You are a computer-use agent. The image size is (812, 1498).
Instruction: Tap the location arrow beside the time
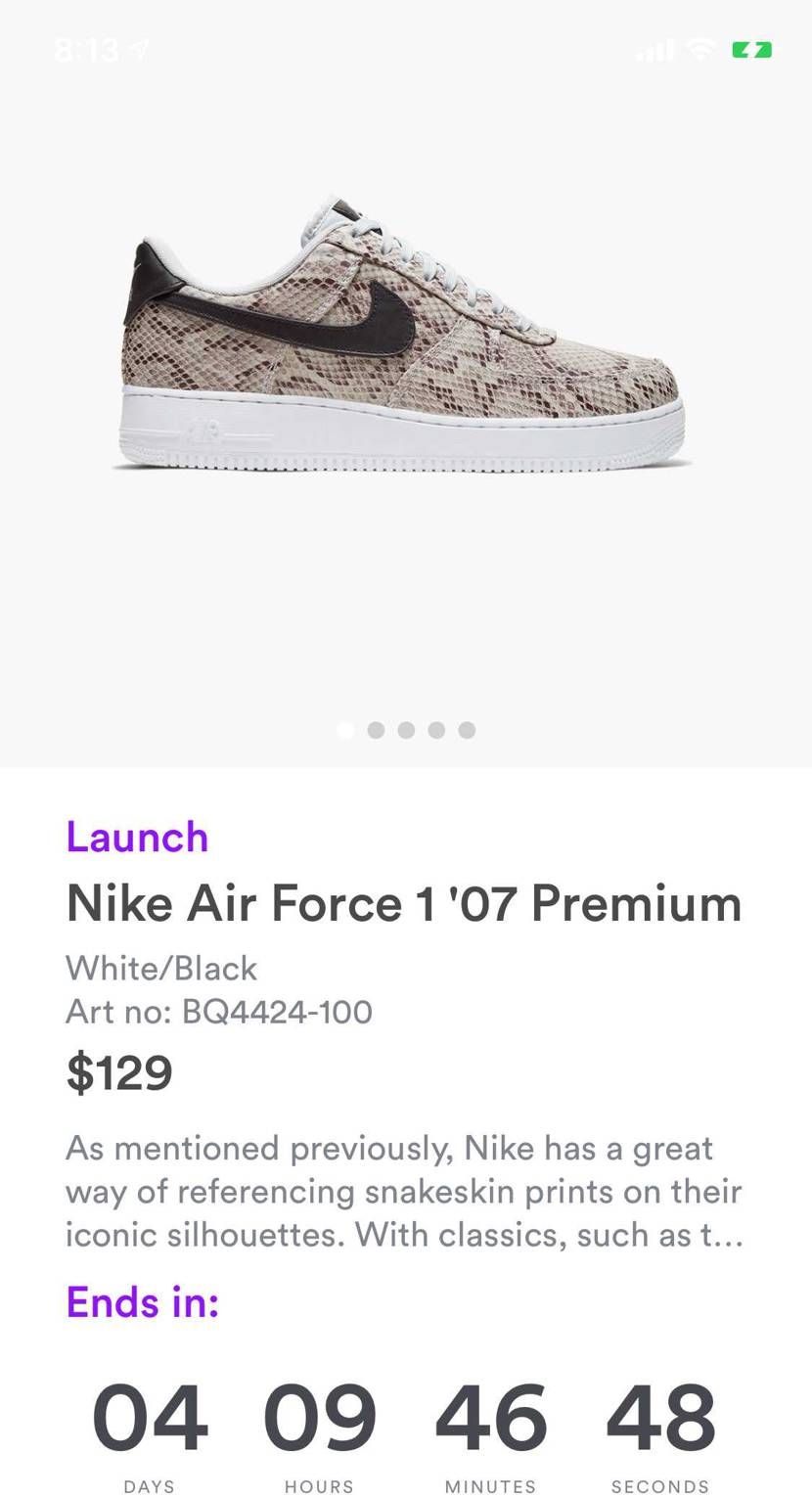pos(141,49)
